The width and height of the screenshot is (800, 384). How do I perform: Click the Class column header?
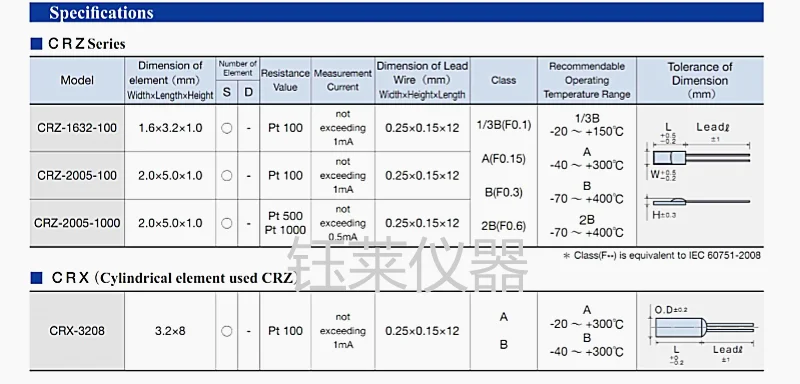tap(504, 80)
